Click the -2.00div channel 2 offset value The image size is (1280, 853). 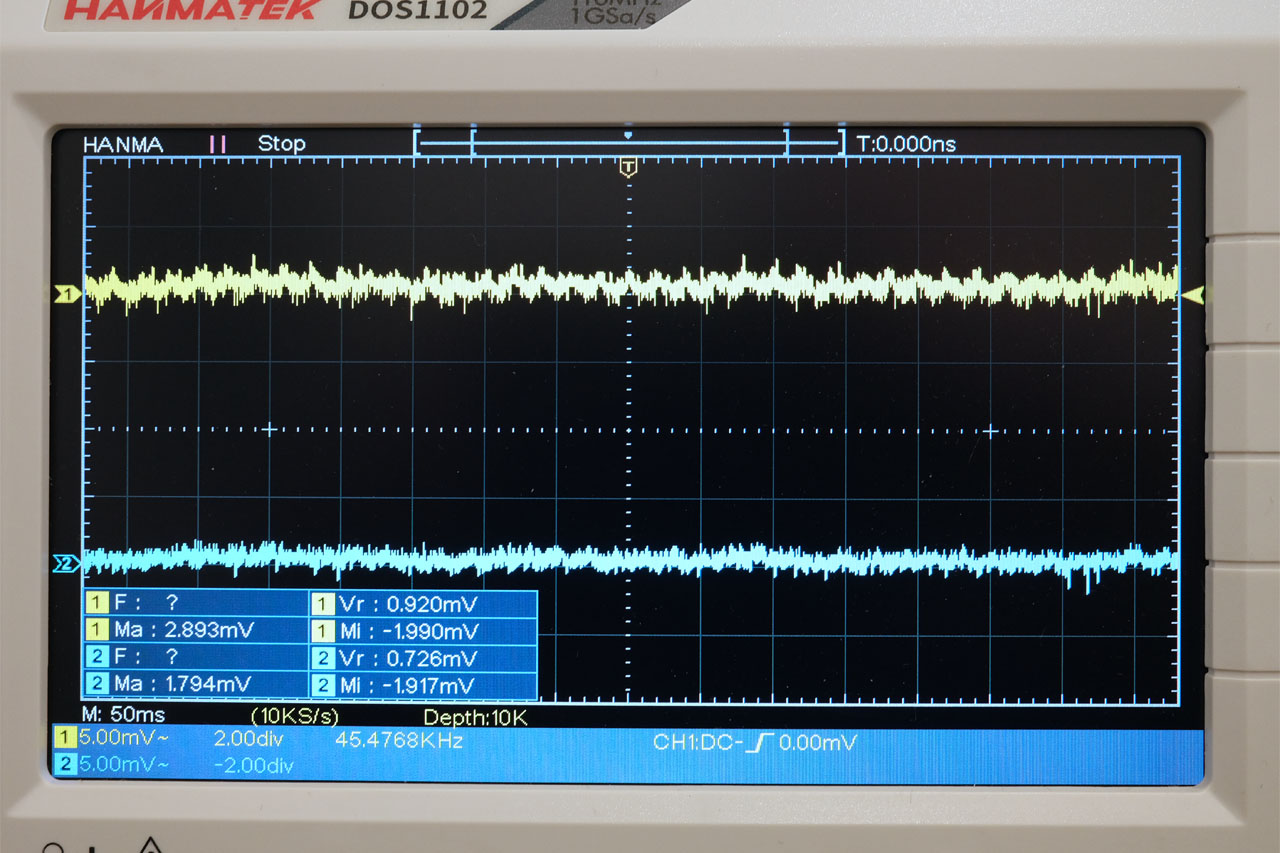click(x=253, y=766)
